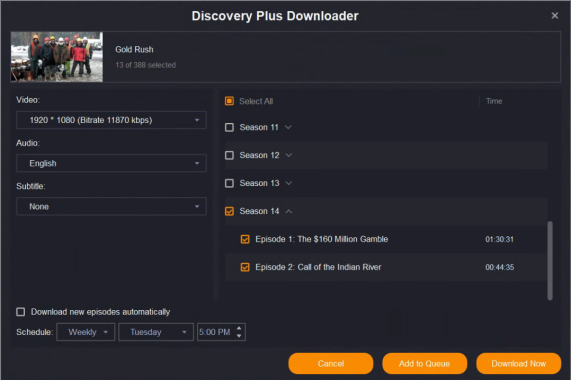This screenshot has width=571, height=380.
Task: Enable Download new episodes automatically
Action: point(21,312)
